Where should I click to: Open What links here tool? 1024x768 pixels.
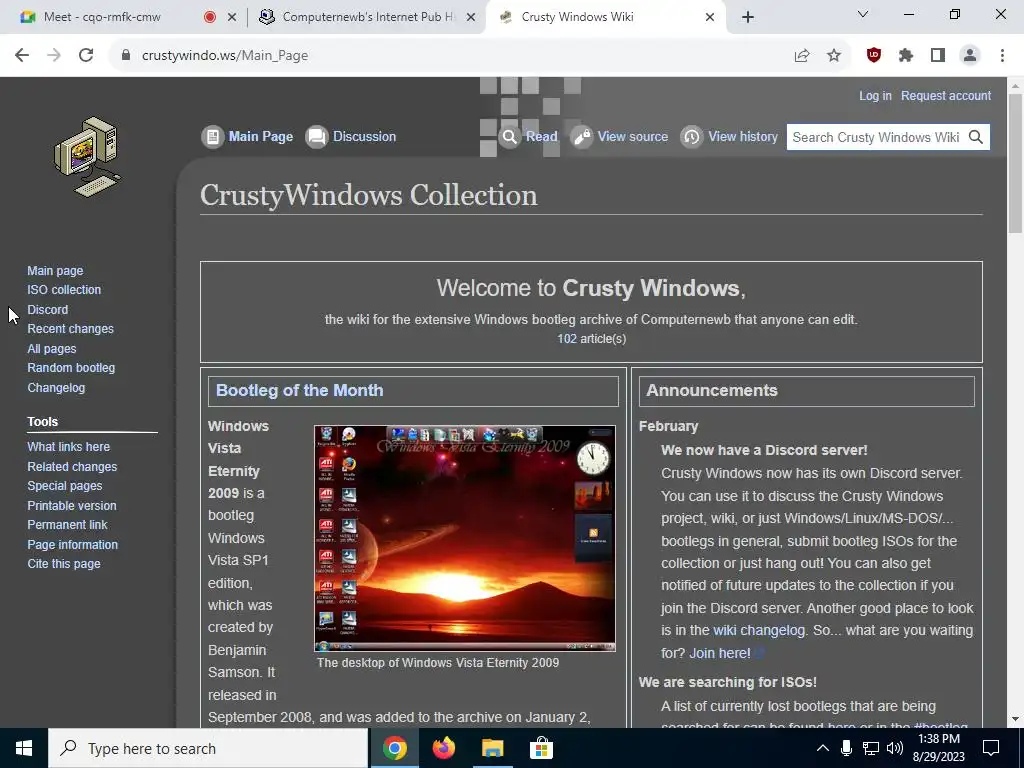(69, 447)
